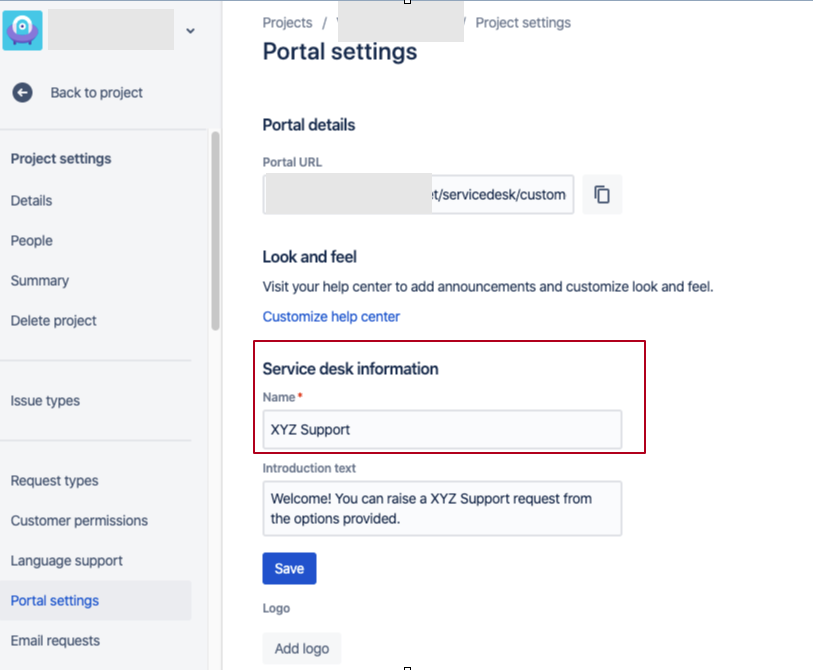Open Details in project settings

[x=32, y=201]
